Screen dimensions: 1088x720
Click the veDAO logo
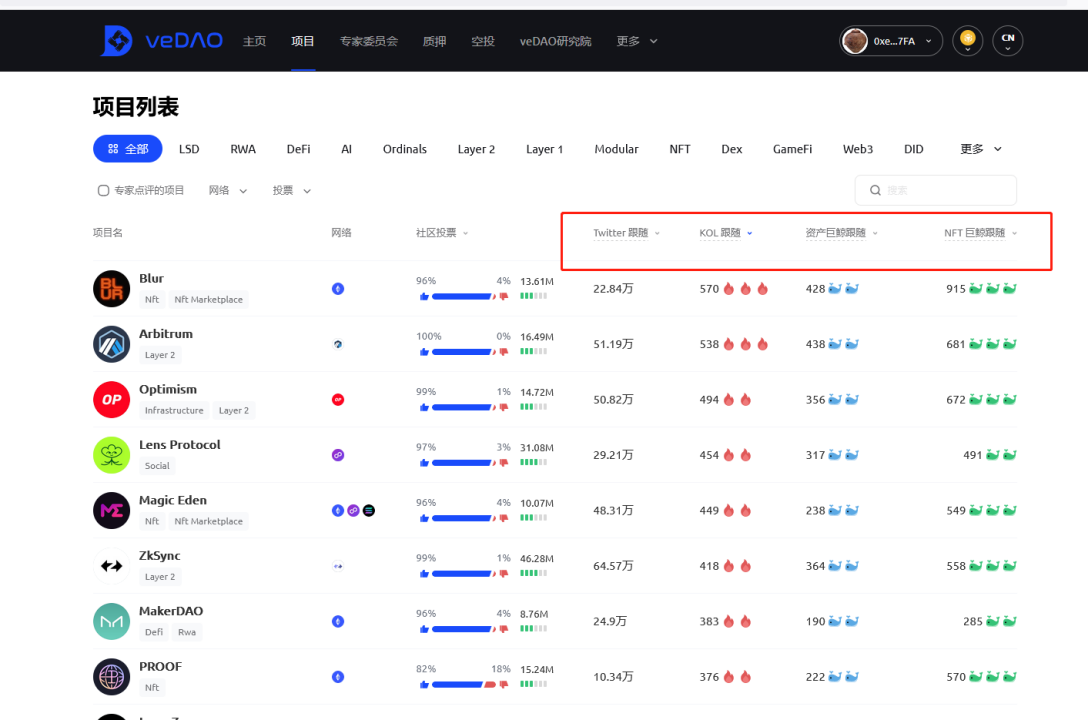tap(162, 41)
